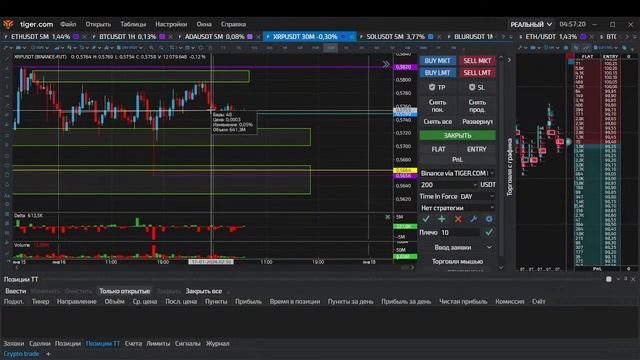Collapse trade panel with right chevron arrow
The width and height of the screenshot is (640, 360).
tap(509, 60)
